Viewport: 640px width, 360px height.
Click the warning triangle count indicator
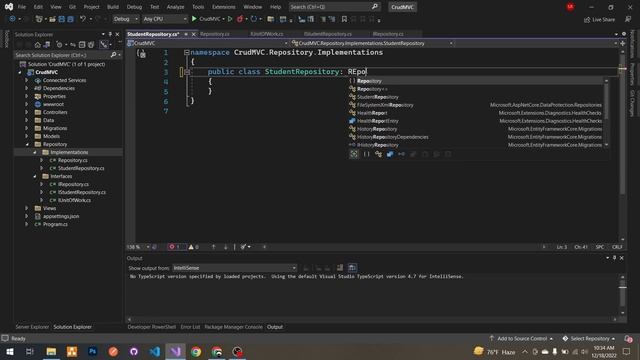point(193,247)
